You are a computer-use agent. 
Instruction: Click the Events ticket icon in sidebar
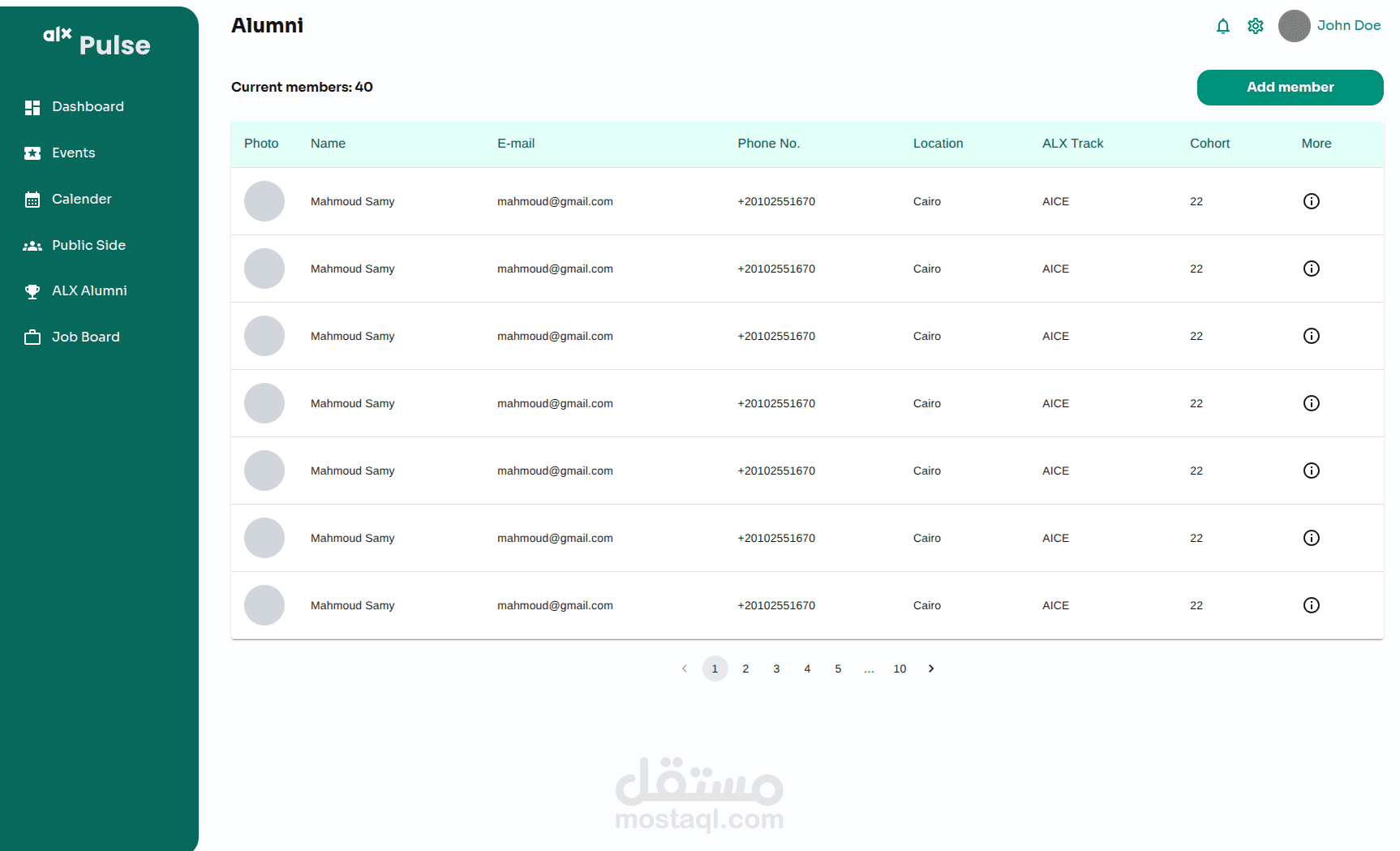(x=32, y=153)
